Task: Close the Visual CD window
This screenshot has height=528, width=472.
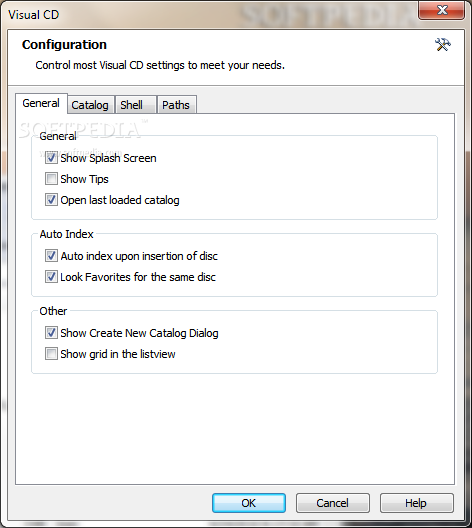Action: point(442,10)
